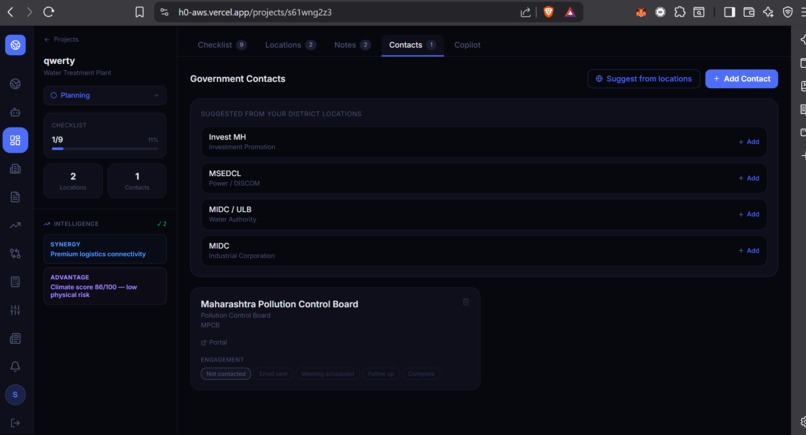This screenshot has width=806, height=435.
Task: Set engagement to Email sent
Action: pos(273,374)
